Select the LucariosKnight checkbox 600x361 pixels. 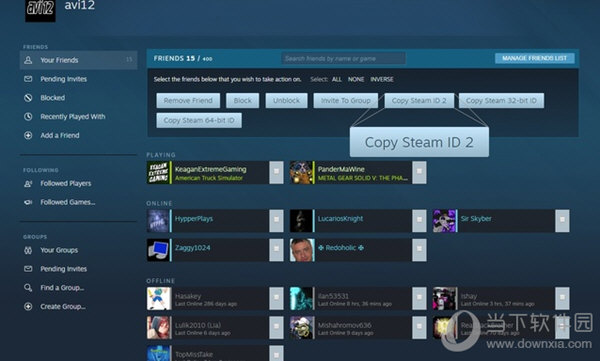click(419, 221)
